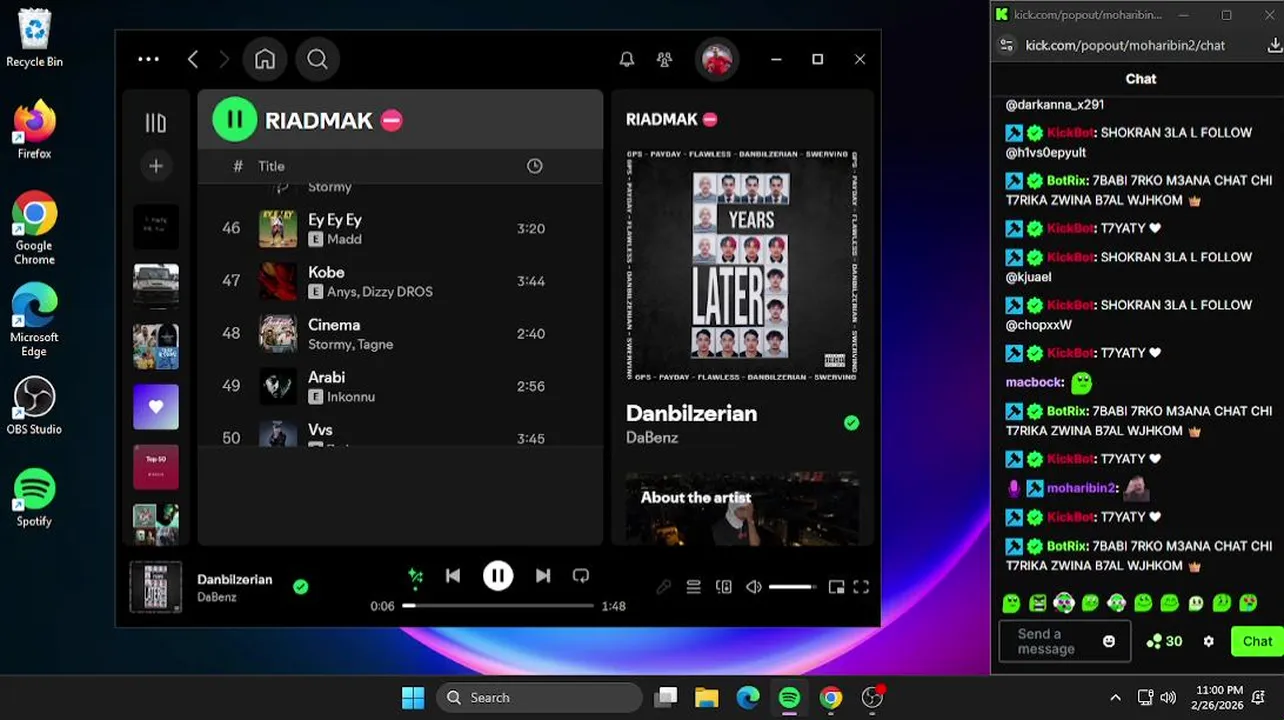Open the play queue
The image size is (1284, 720).
[693, 587]
